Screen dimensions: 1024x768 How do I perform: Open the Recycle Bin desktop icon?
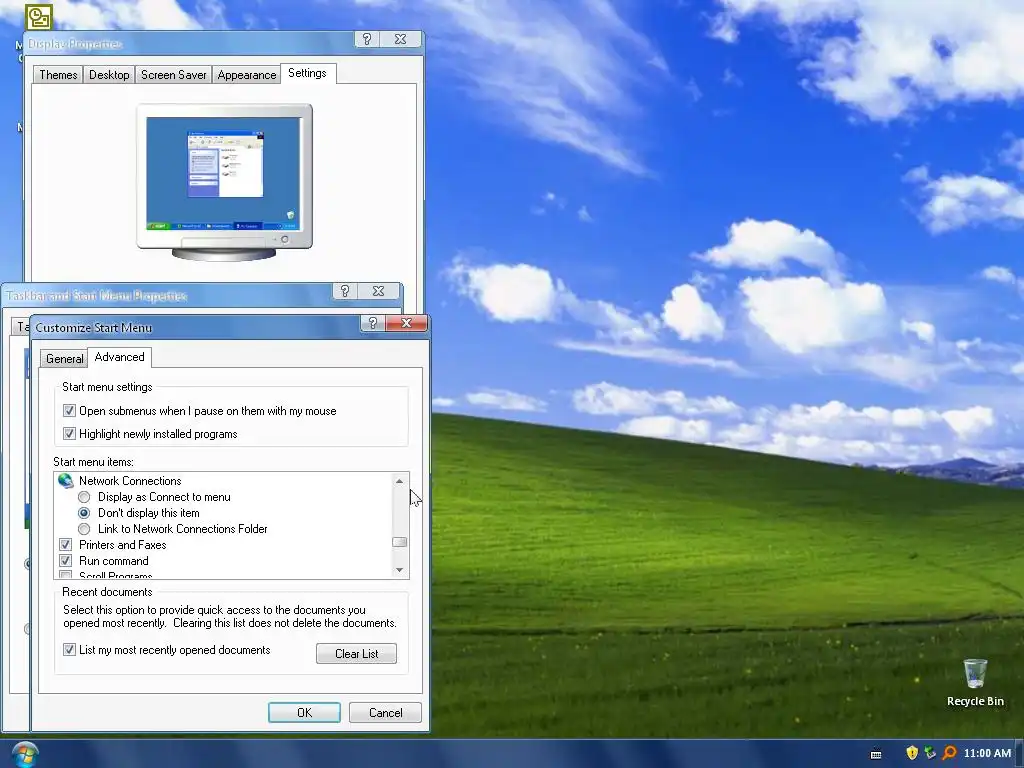[975, 682]
